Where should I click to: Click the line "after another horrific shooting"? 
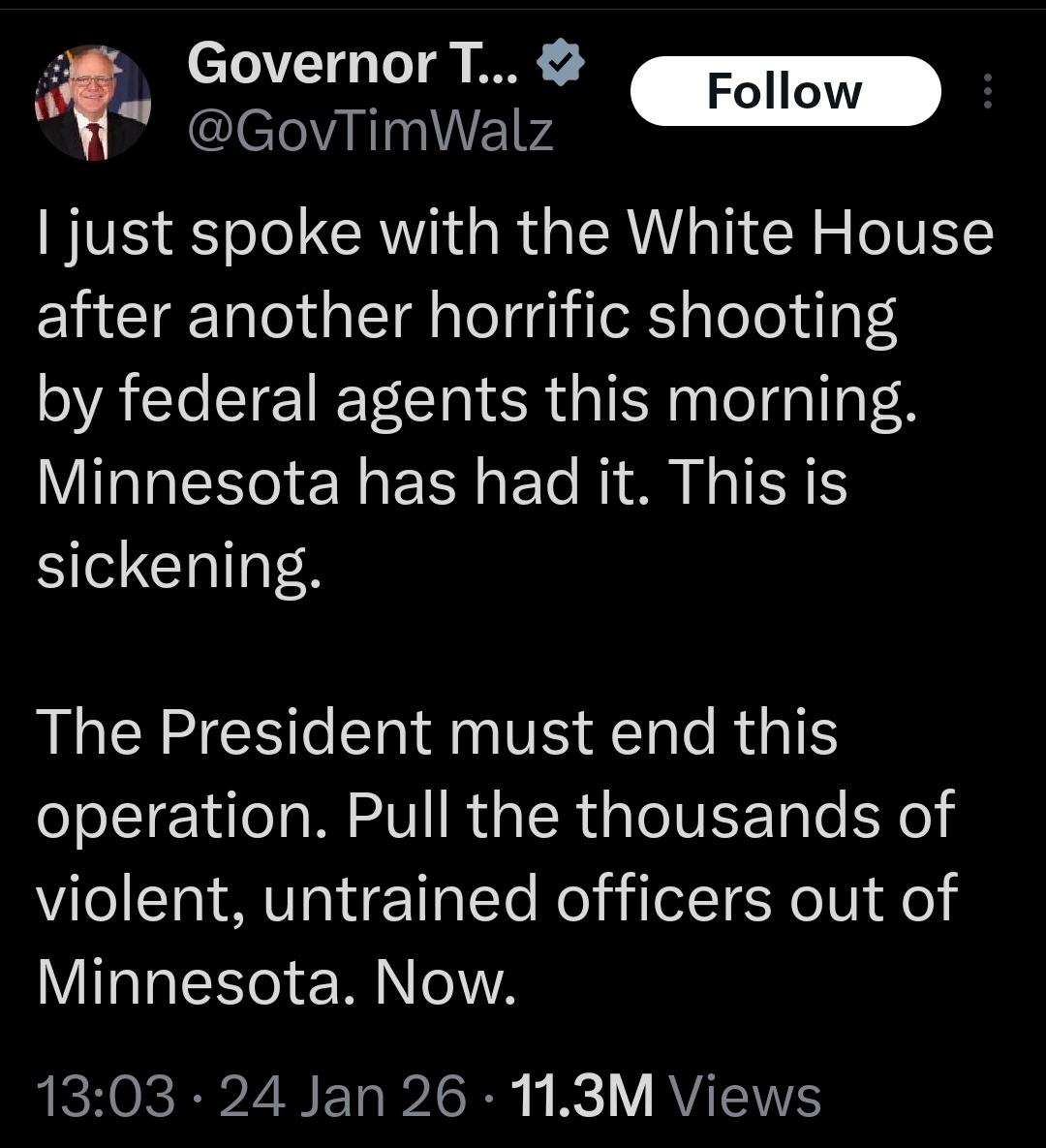[x=467, y=317]
